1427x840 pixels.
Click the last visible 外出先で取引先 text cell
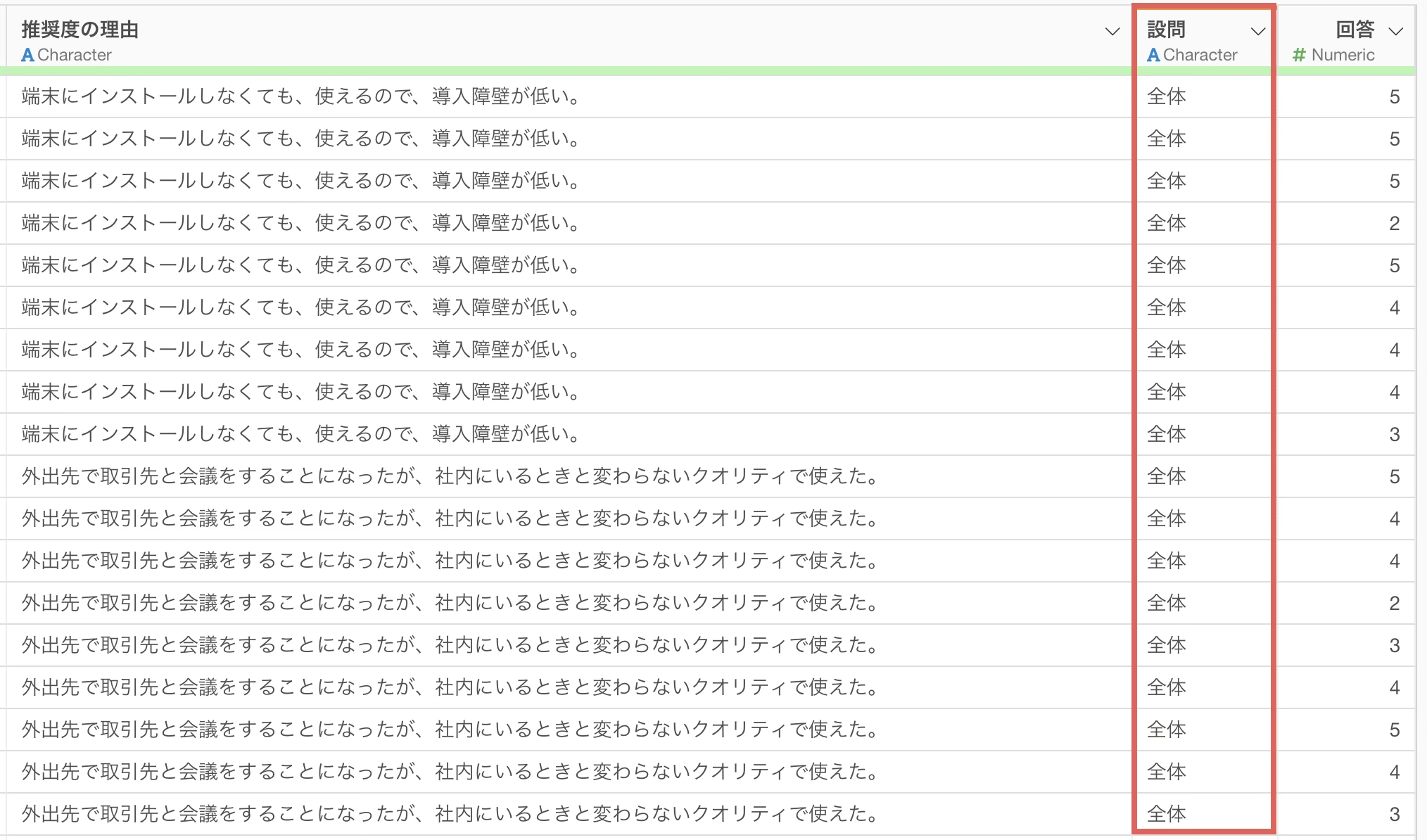450,814
